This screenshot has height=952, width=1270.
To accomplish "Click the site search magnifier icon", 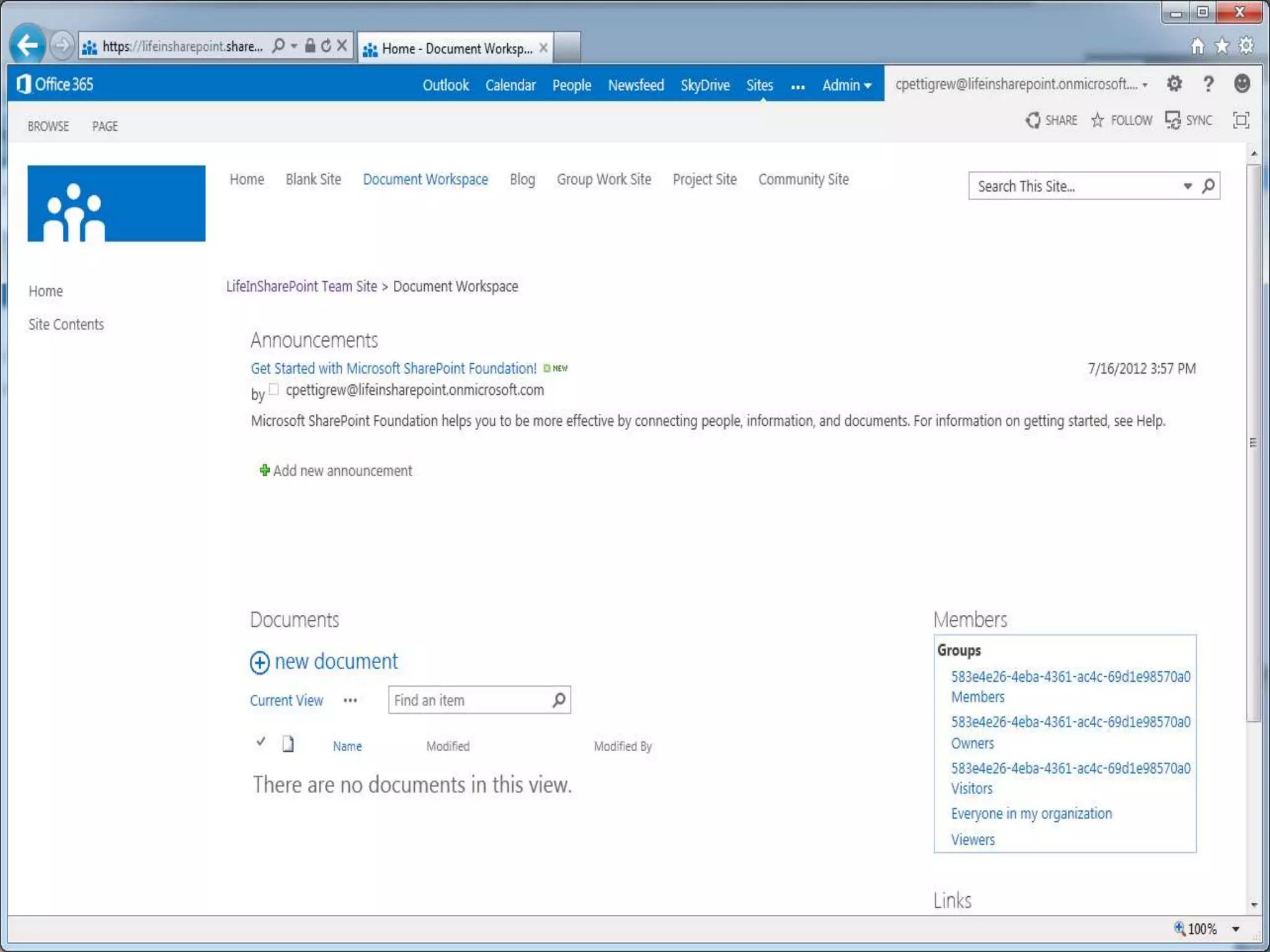I will pos(1208,186).
